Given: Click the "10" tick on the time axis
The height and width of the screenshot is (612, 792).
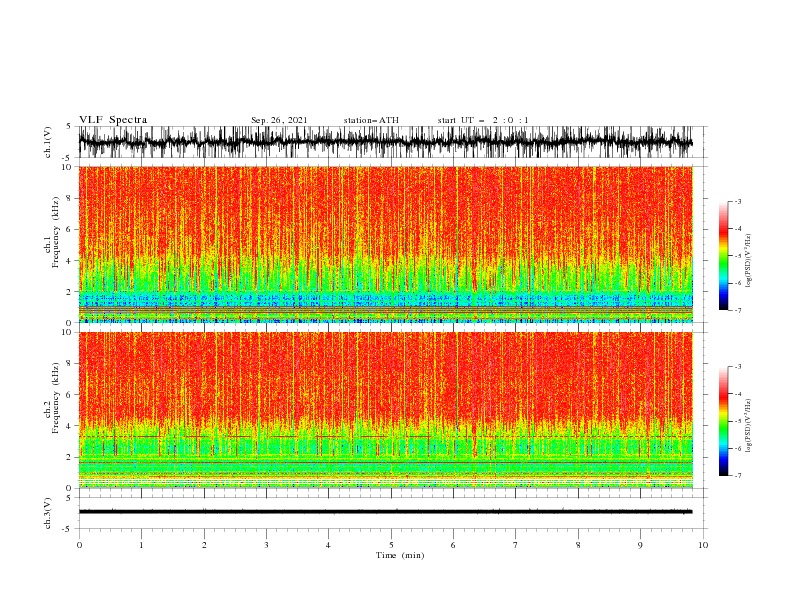Looking at the screenshot, I should pyautogui.click(x=703, y=545).
